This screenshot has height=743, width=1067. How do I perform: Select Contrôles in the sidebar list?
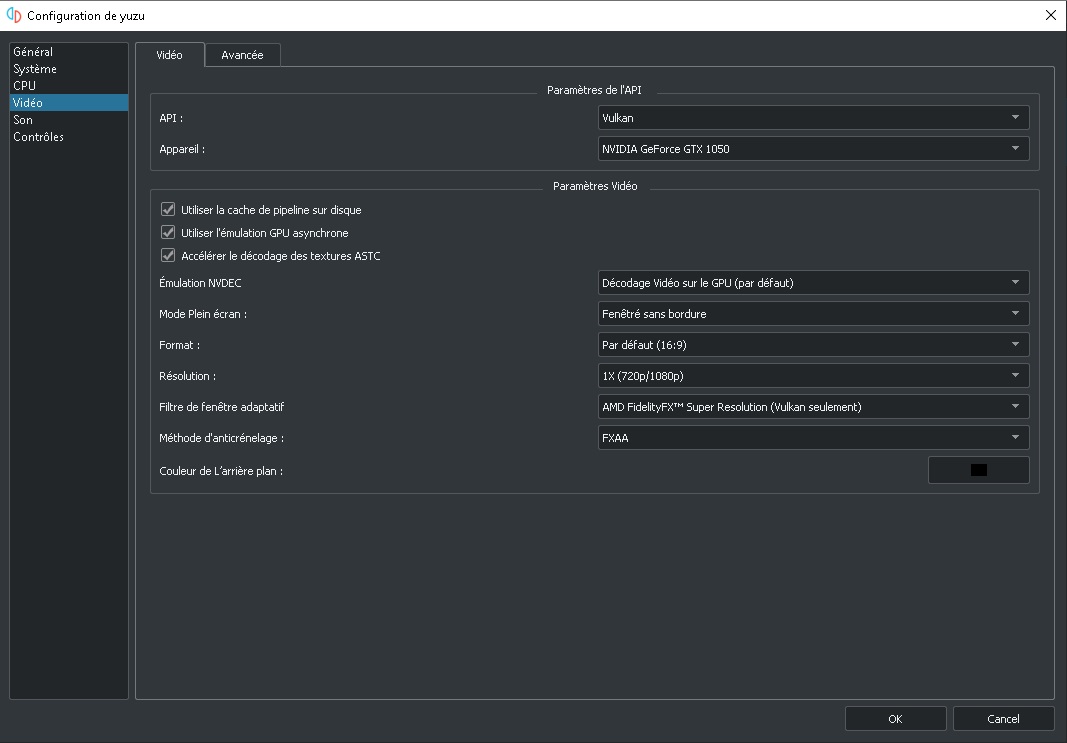(39, 137)
